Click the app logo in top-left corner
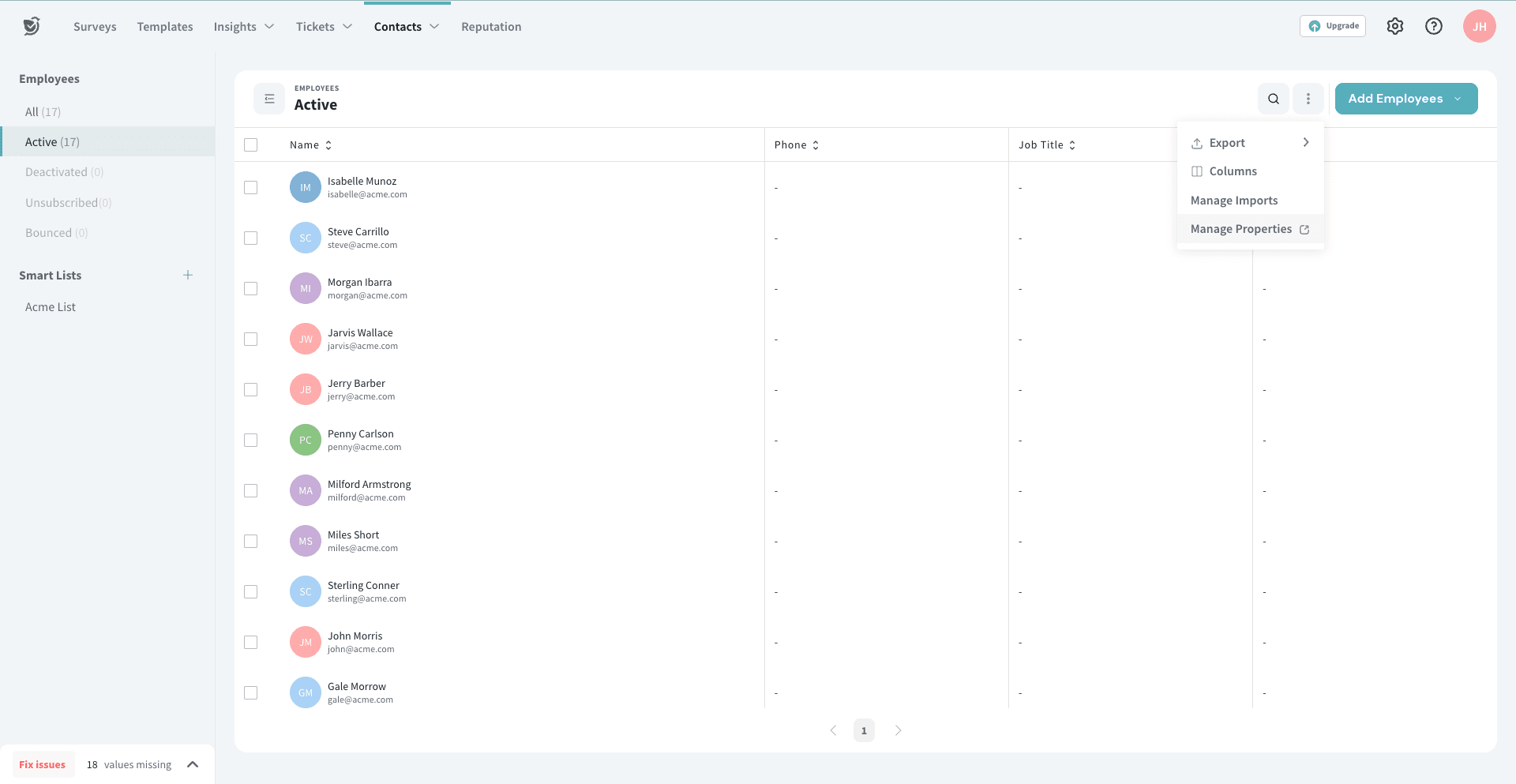The image size is (1516, 784). point(32,26)
